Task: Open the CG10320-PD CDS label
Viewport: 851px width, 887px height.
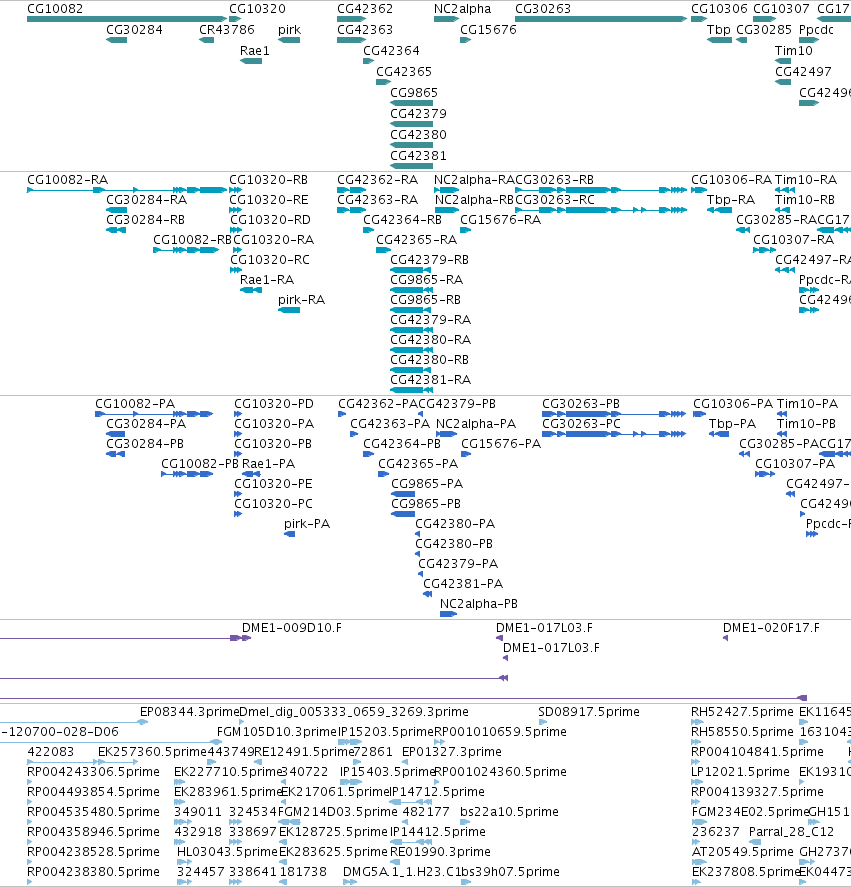Action: [274, 404]
